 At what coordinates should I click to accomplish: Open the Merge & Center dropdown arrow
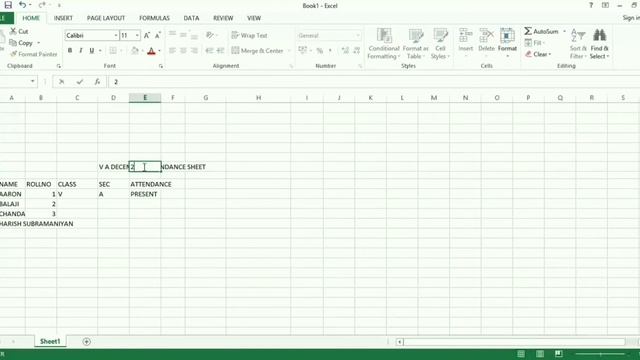point(289,51)
